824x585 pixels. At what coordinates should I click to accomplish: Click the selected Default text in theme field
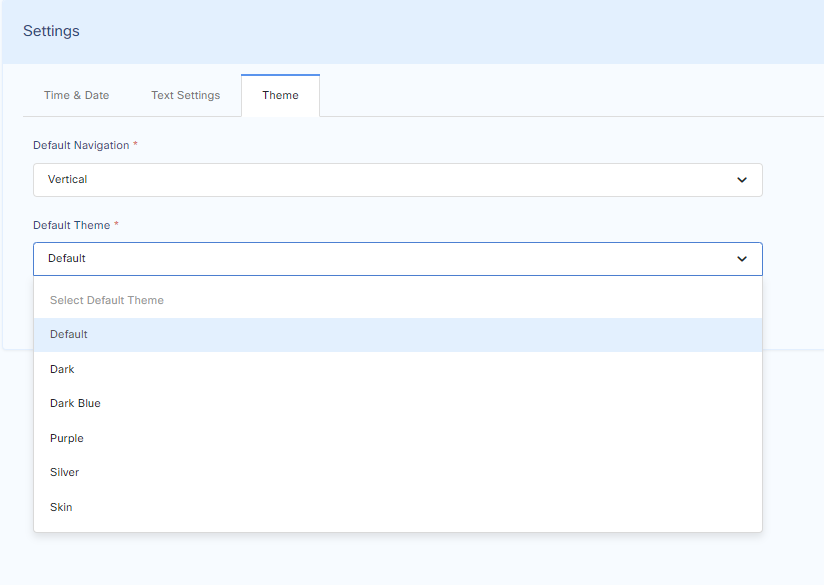pos(67,259)
